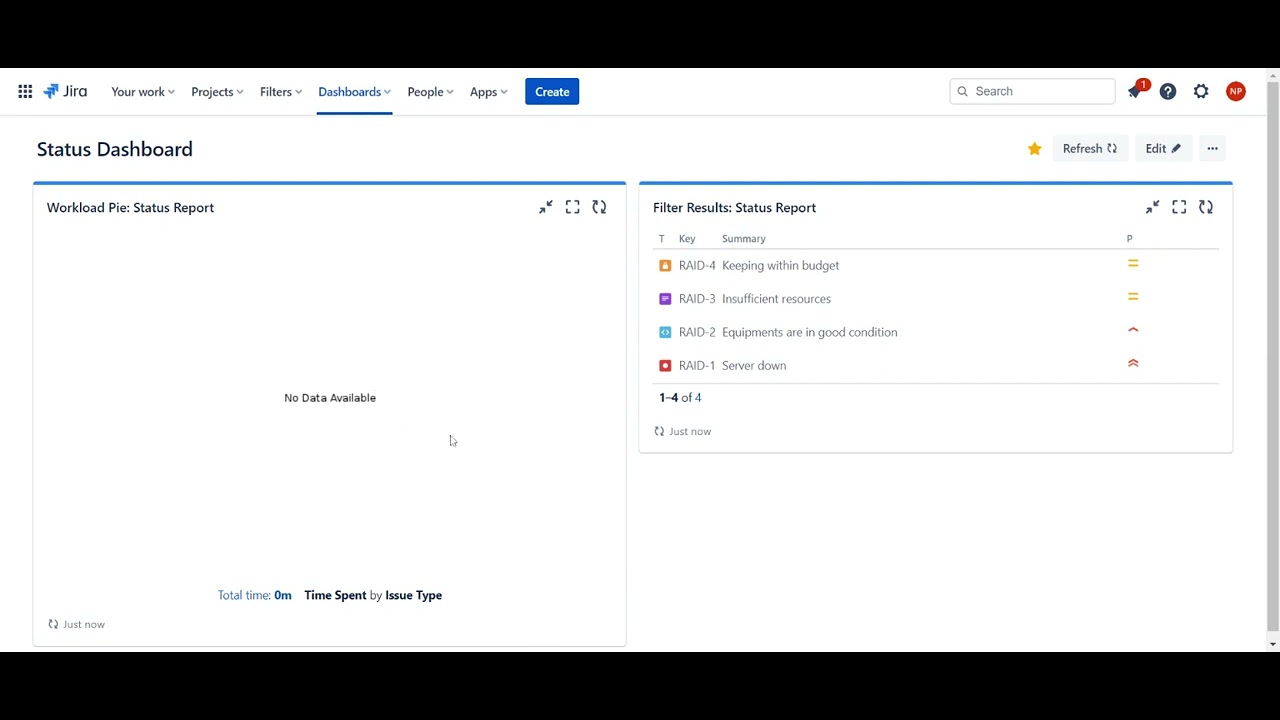Click the RAID-4 medium priority icon
Viewport: 1280px width, 720px height.
tap(1133, 264)
